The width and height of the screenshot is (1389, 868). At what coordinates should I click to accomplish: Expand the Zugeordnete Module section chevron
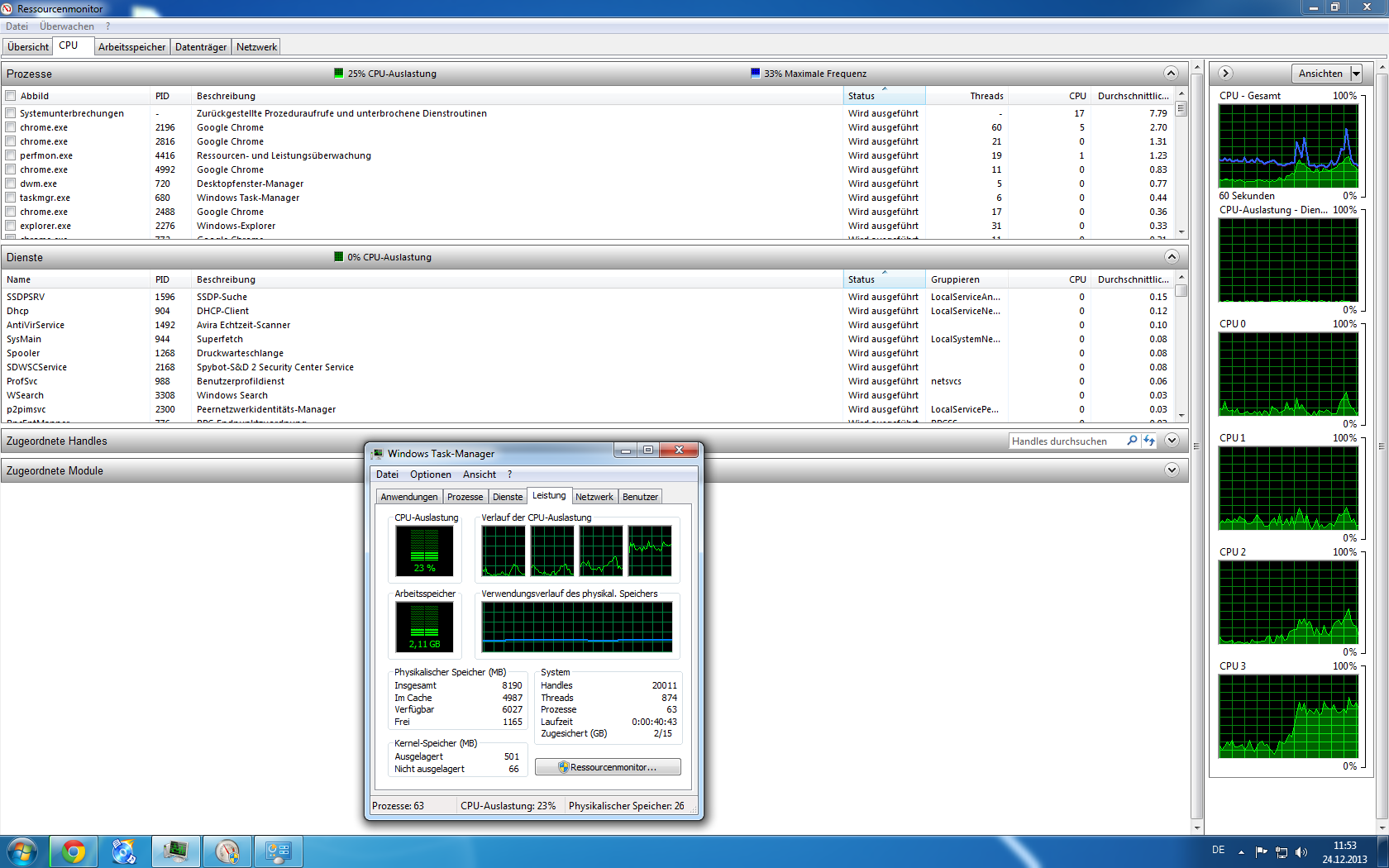click(1171, 470)
